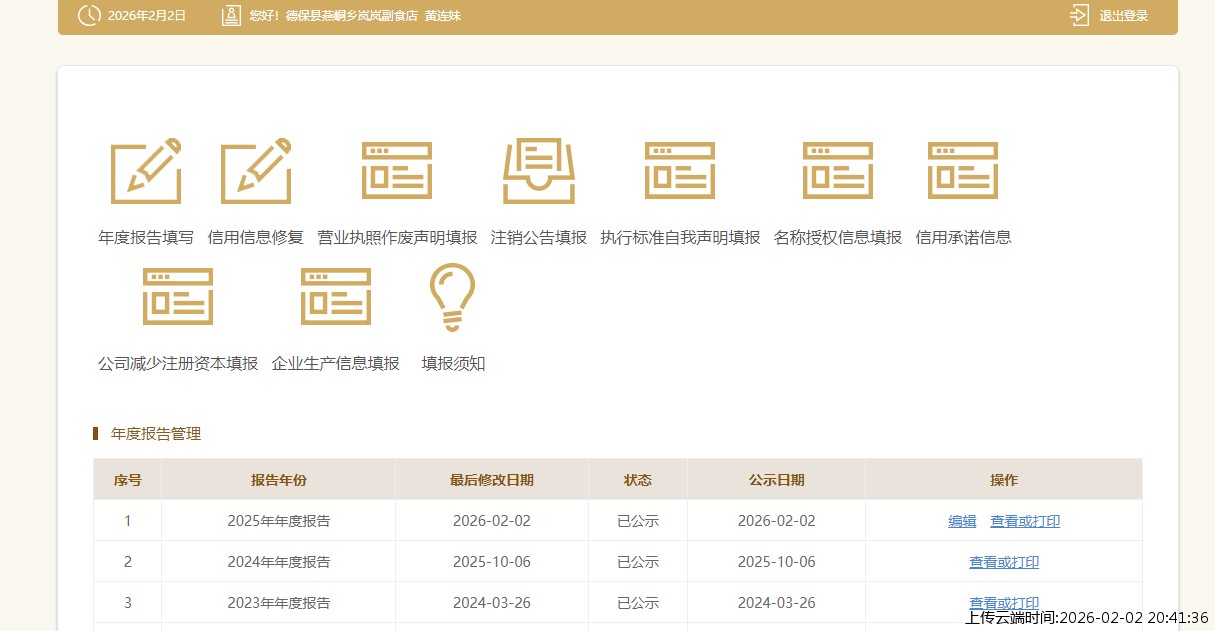Click the 报告年份 column header
Image resolution: width=1215 pixels, height=631 pixels.
pos(279,480)
